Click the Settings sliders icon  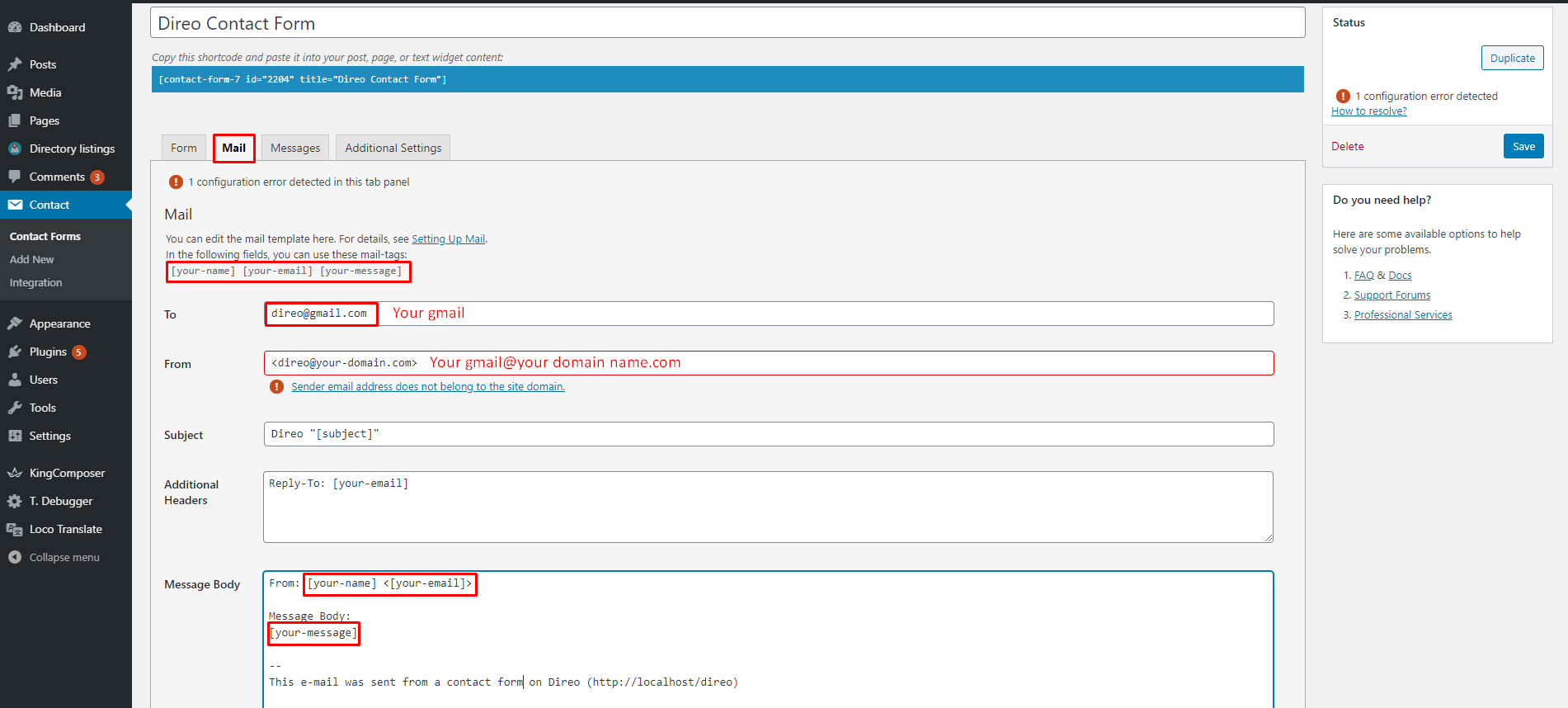tap(15, 436)
